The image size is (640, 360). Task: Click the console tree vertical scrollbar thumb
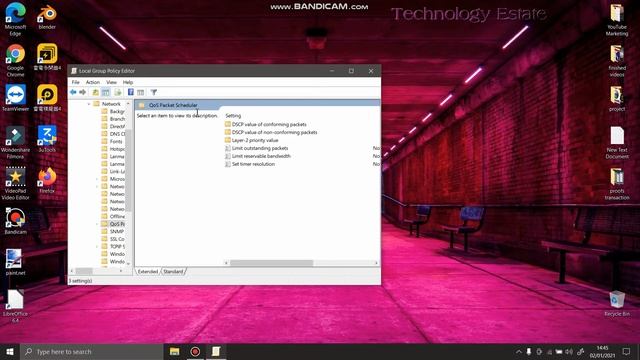coord(129,171)
